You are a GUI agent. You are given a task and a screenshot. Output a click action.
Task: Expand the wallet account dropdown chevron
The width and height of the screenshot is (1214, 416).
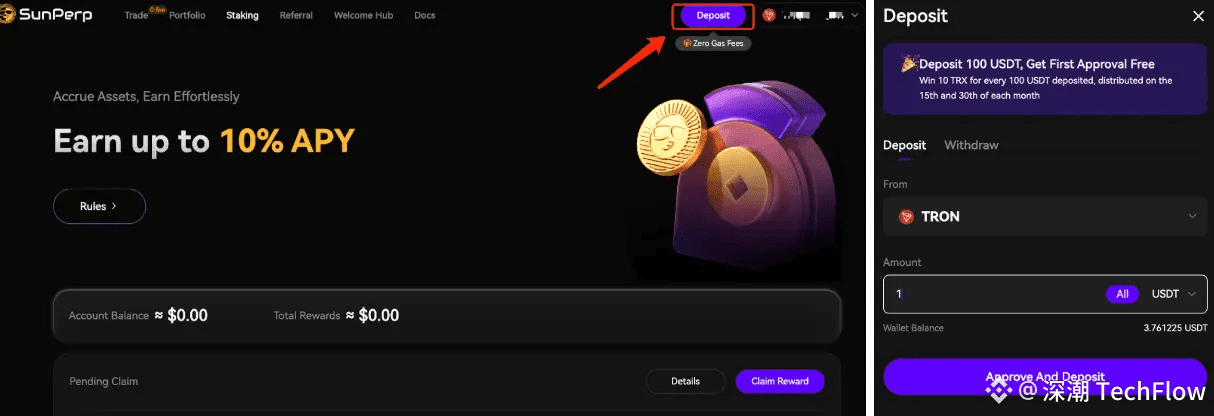pyautogui.click(x=855, y=16)
